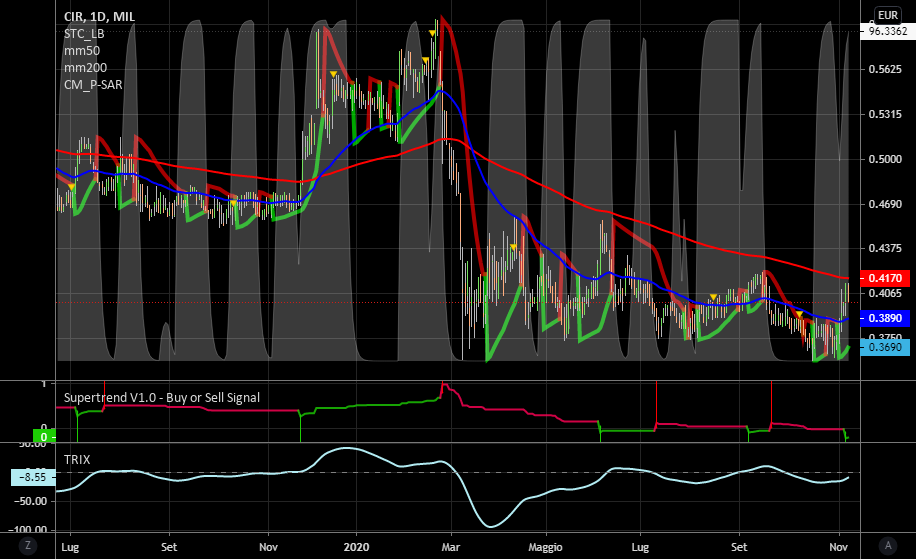
Task: Click the green 0 Supertrend value label
Action: click(x=44, y=437)
